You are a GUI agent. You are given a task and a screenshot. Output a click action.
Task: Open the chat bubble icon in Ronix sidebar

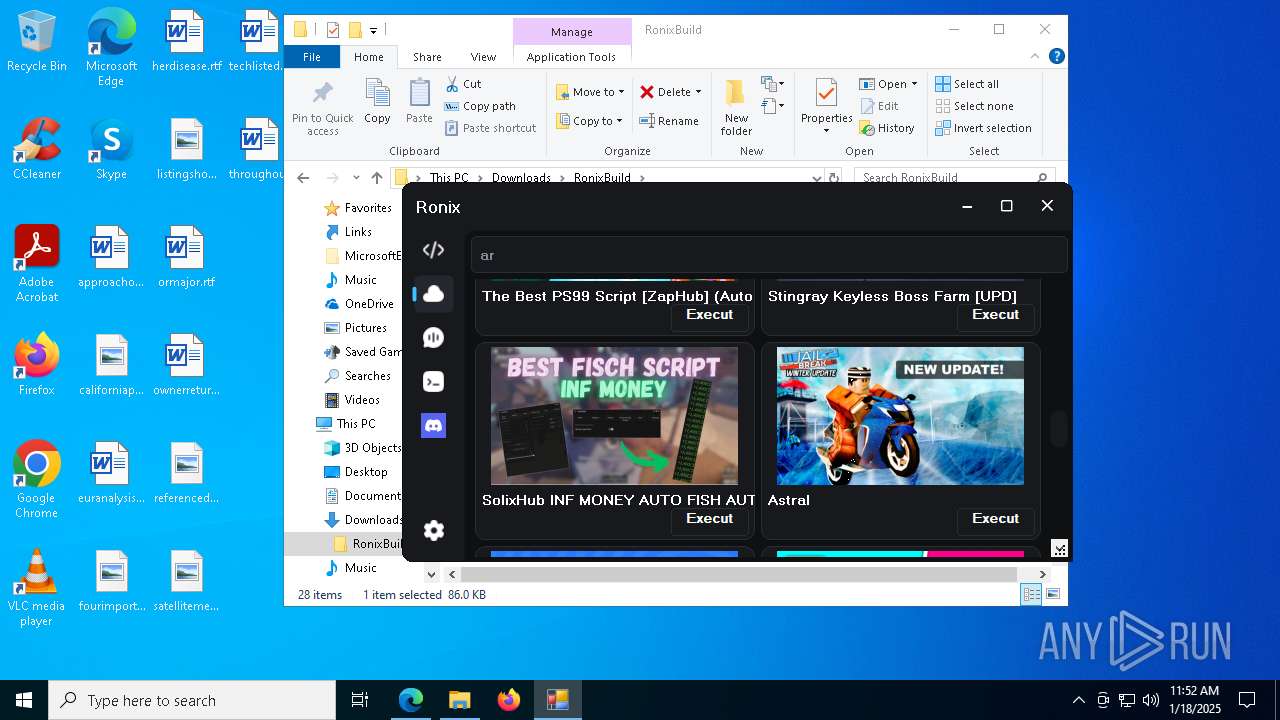pos(433,338)
